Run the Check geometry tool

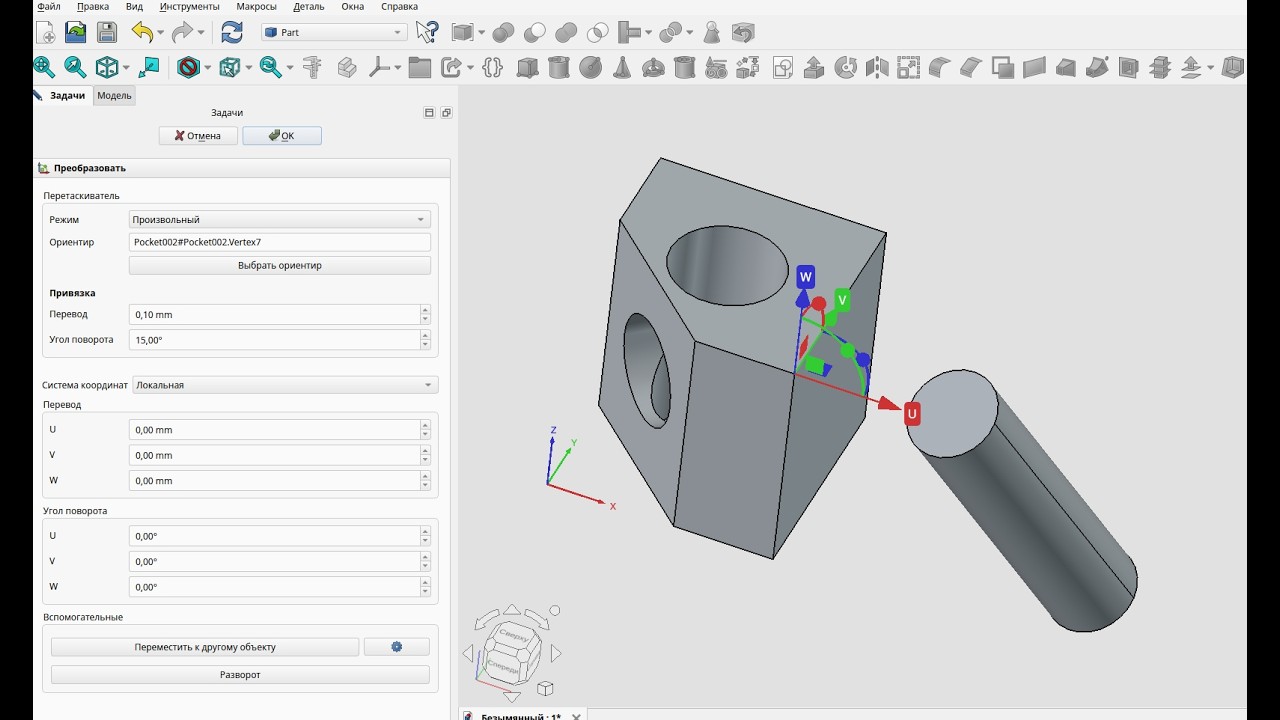coord(712,32)
